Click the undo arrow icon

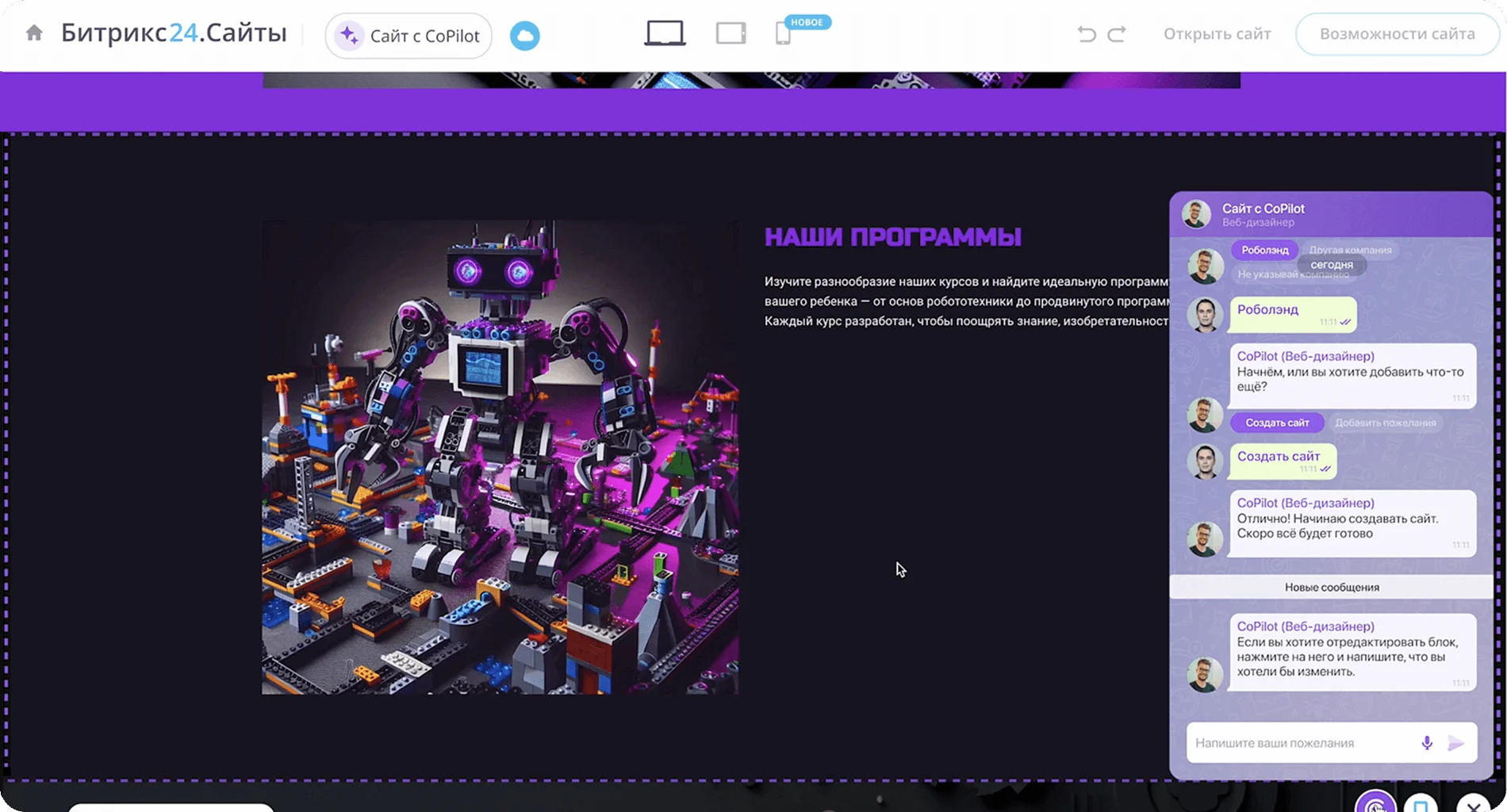[x=1087, y=34]
